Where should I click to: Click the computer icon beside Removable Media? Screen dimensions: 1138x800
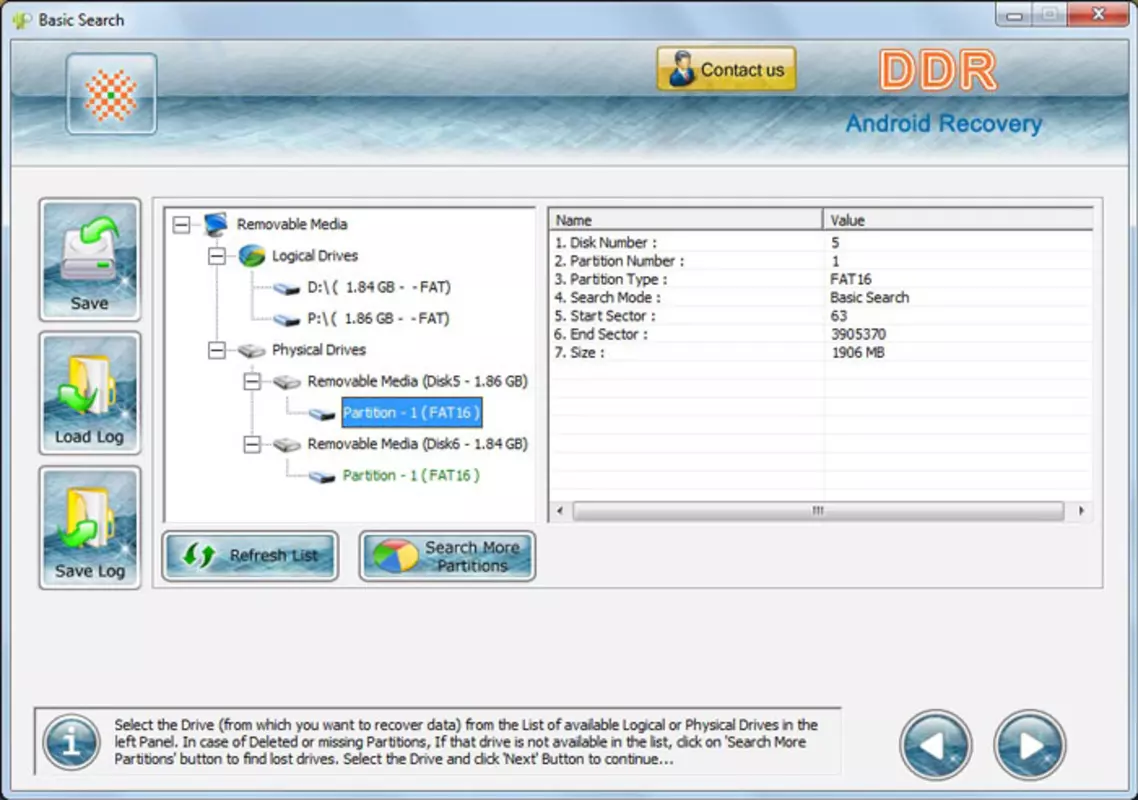tap(216, 224)
